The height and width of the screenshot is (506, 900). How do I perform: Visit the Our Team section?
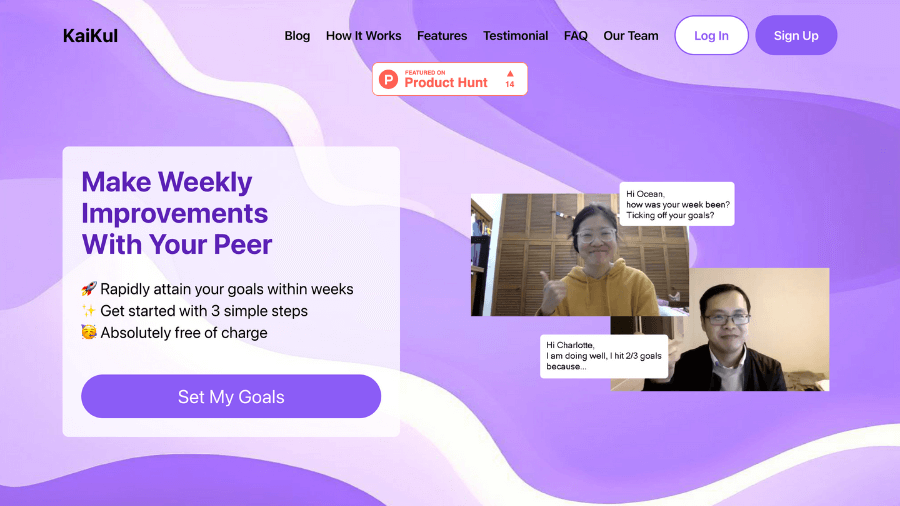click(x=631, y=36)
